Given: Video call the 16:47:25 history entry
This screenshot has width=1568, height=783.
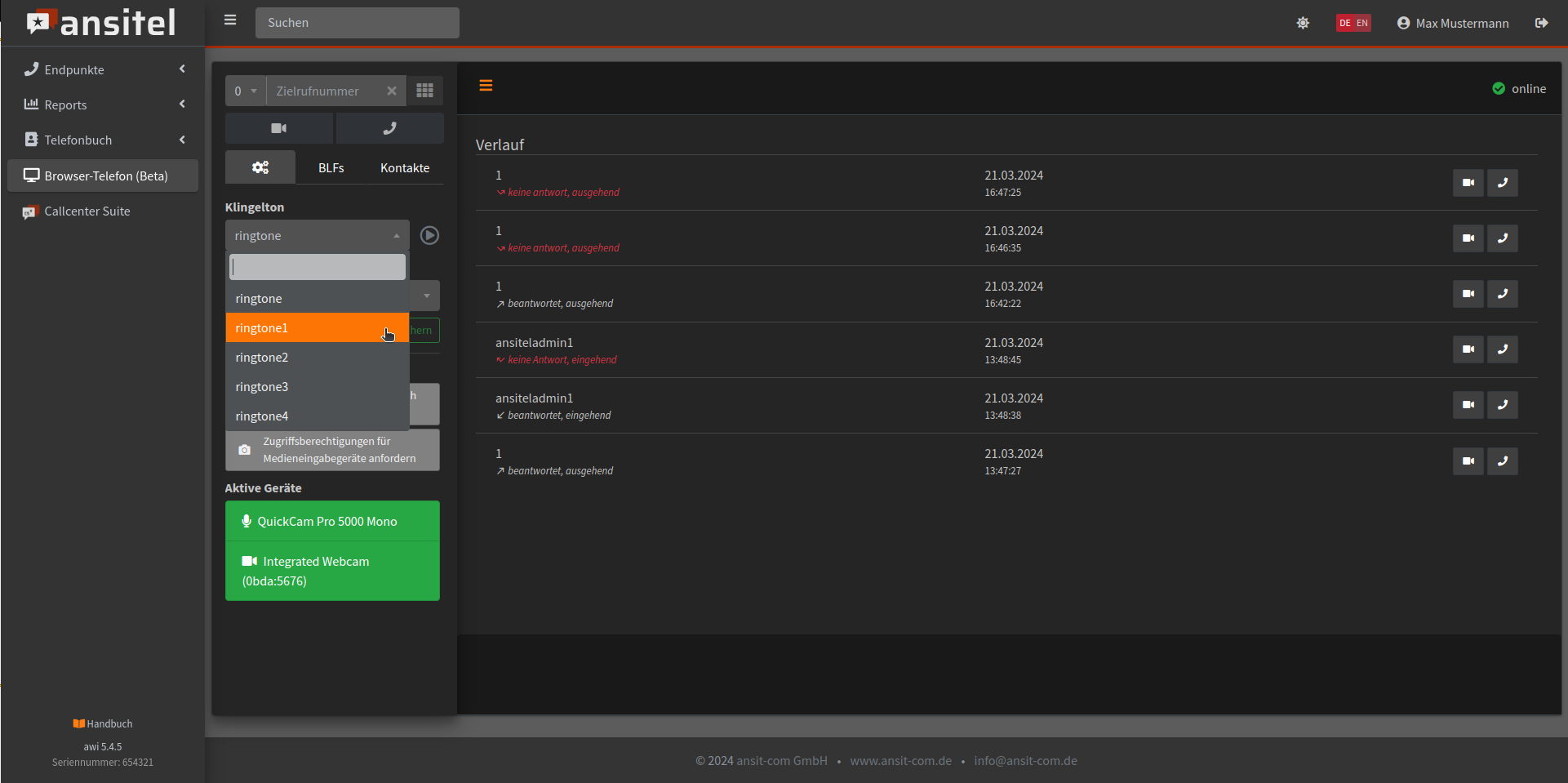Looking at the screenshot, I should click(1468, 183).
